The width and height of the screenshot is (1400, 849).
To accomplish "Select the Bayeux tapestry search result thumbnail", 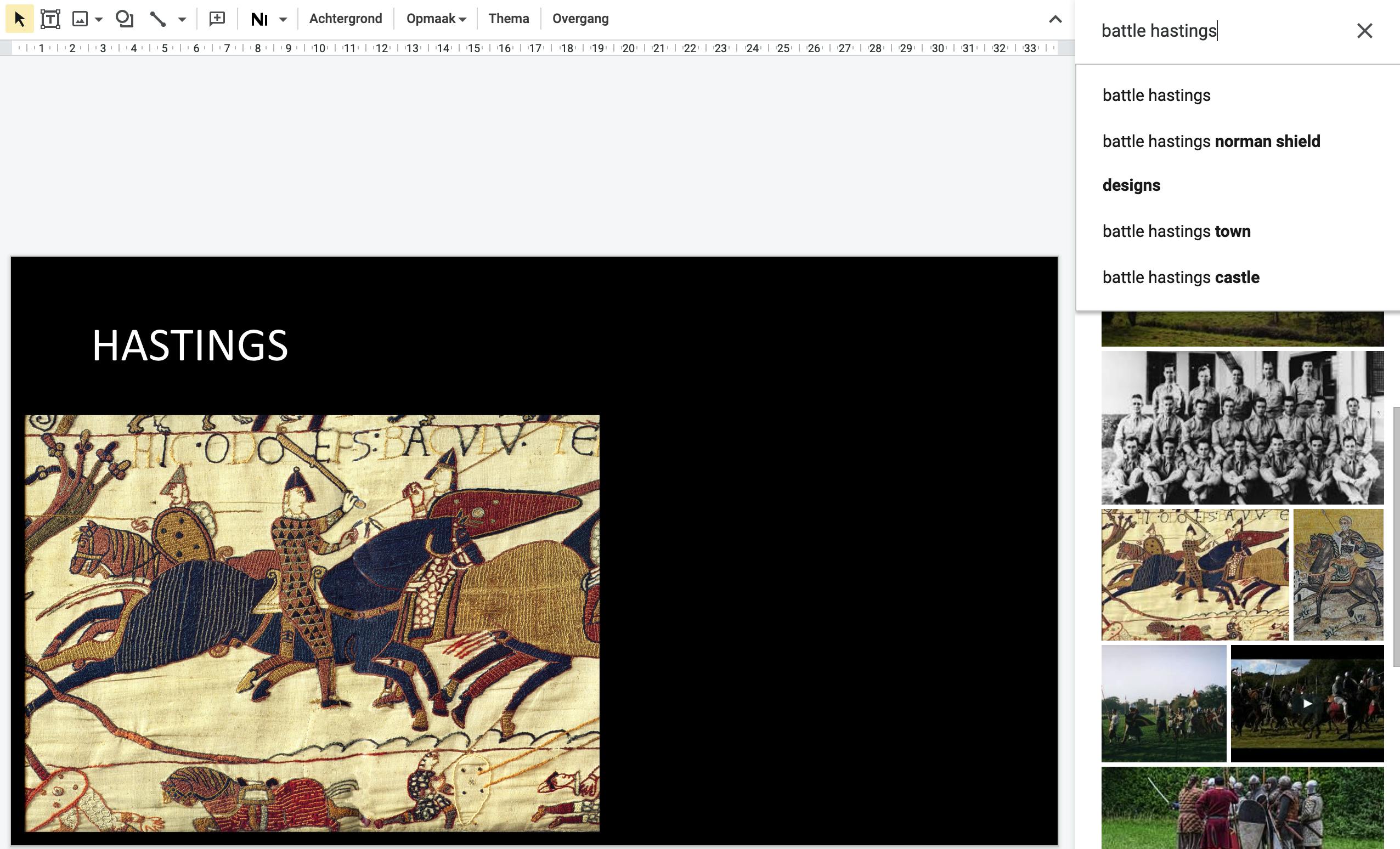I will (1194, 574).
